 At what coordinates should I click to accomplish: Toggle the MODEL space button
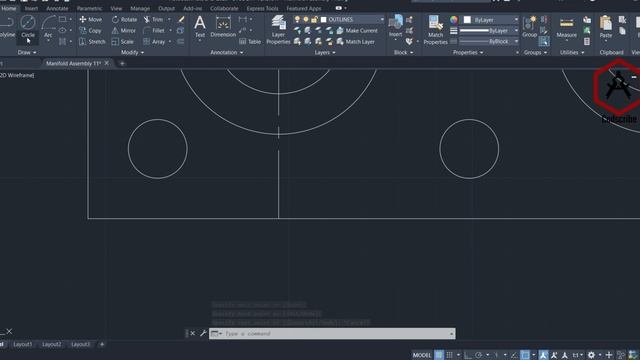coord(422,355)
